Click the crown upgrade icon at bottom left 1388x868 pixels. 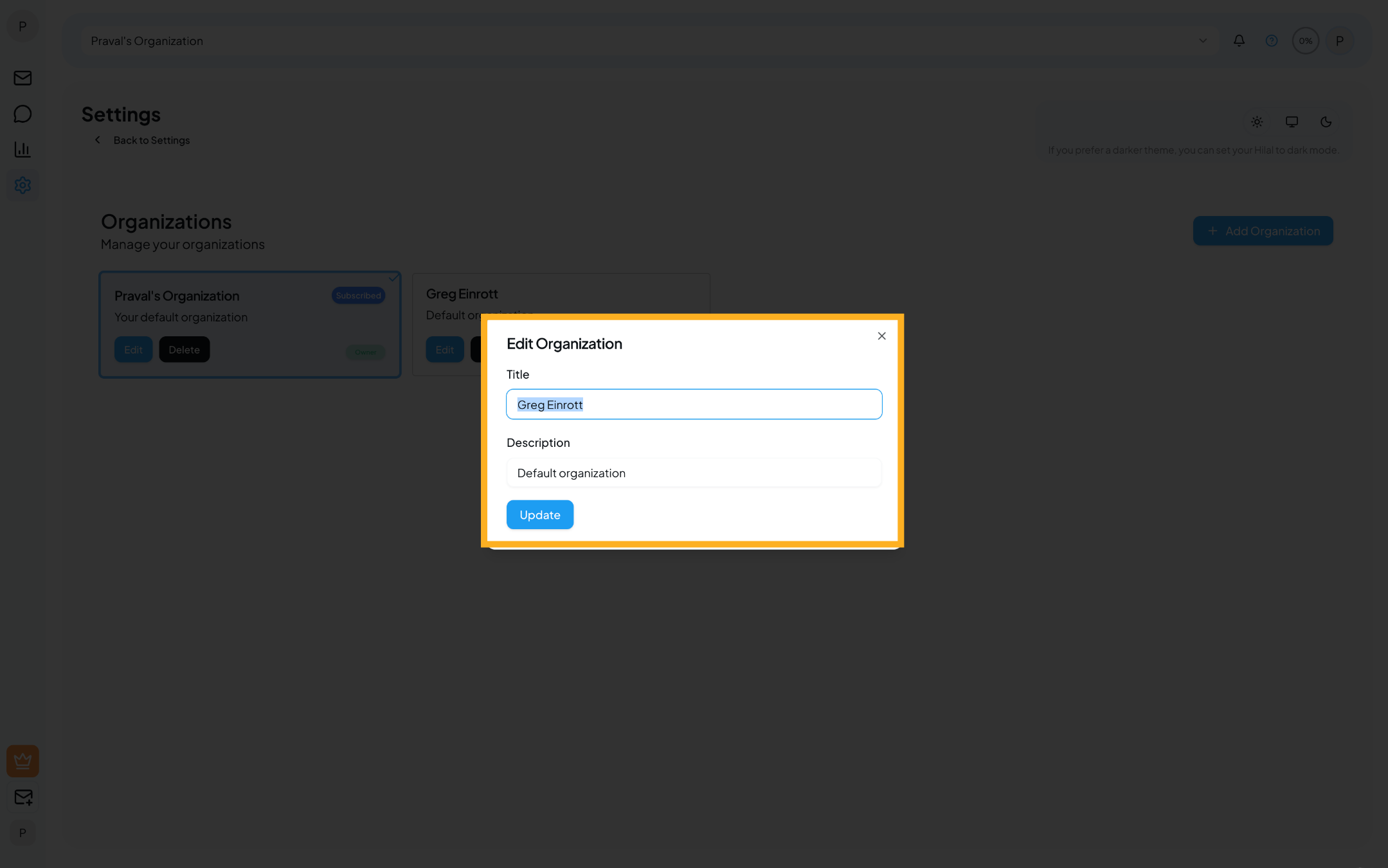point(23,761)
